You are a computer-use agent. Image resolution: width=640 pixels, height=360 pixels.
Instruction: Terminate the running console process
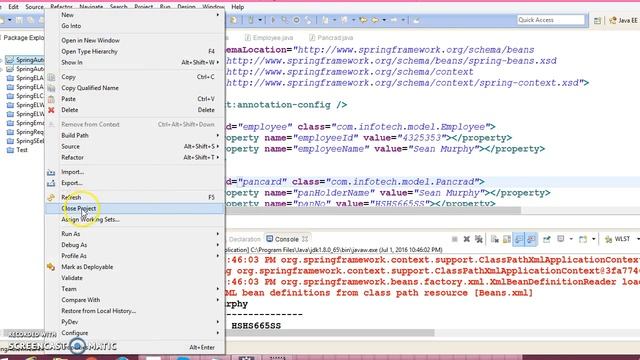tap(454, 239)
